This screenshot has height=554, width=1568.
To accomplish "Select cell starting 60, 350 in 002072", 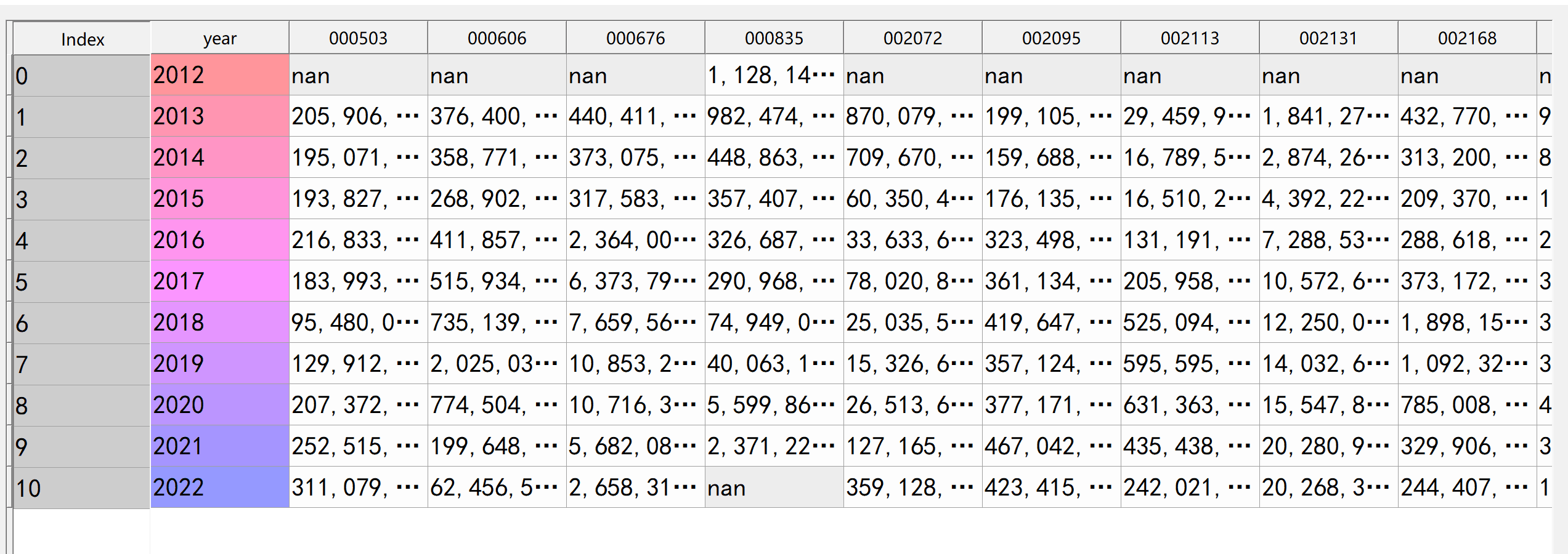I will tap(913, 199).
